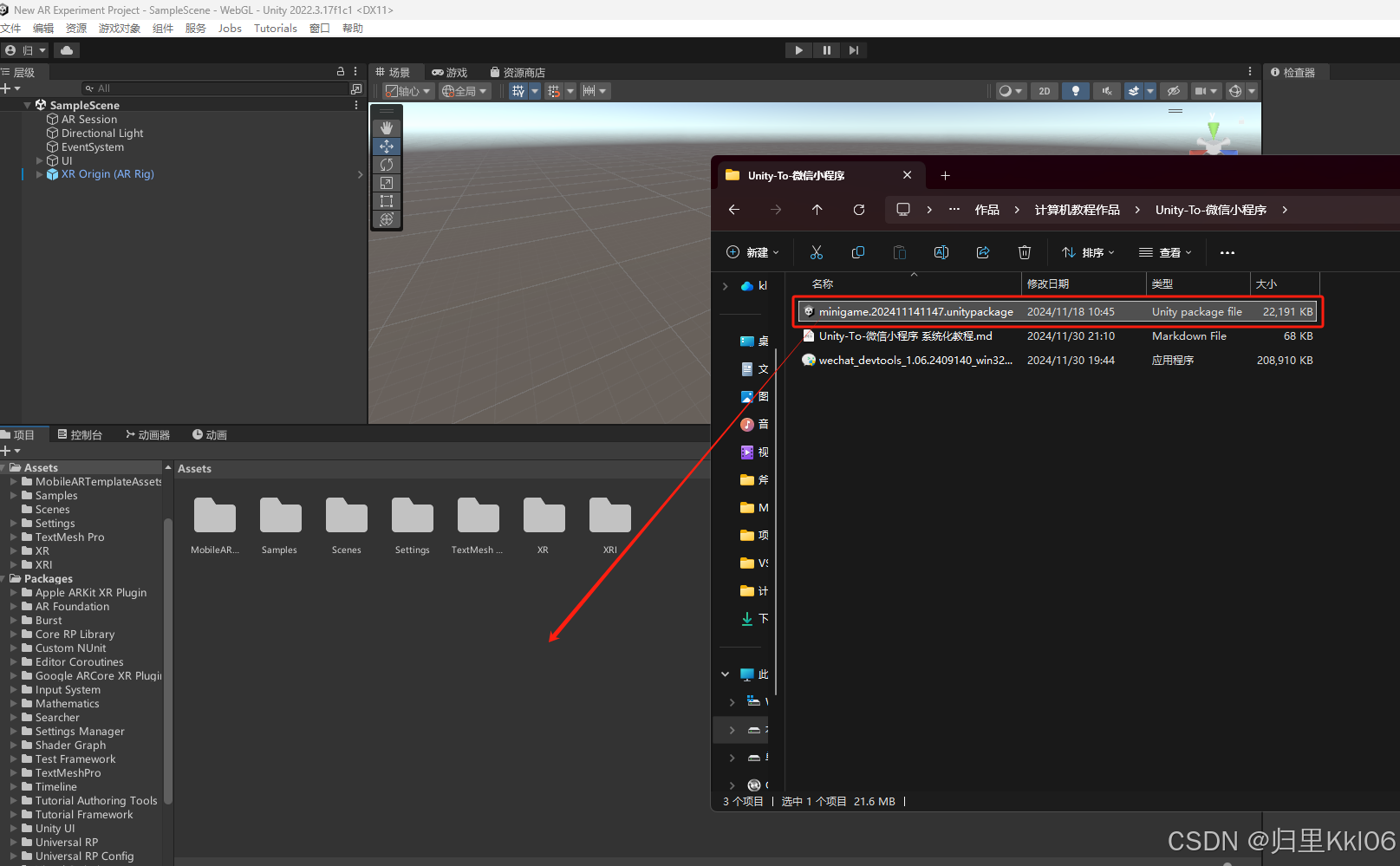Open the Jobs menu

230,29
